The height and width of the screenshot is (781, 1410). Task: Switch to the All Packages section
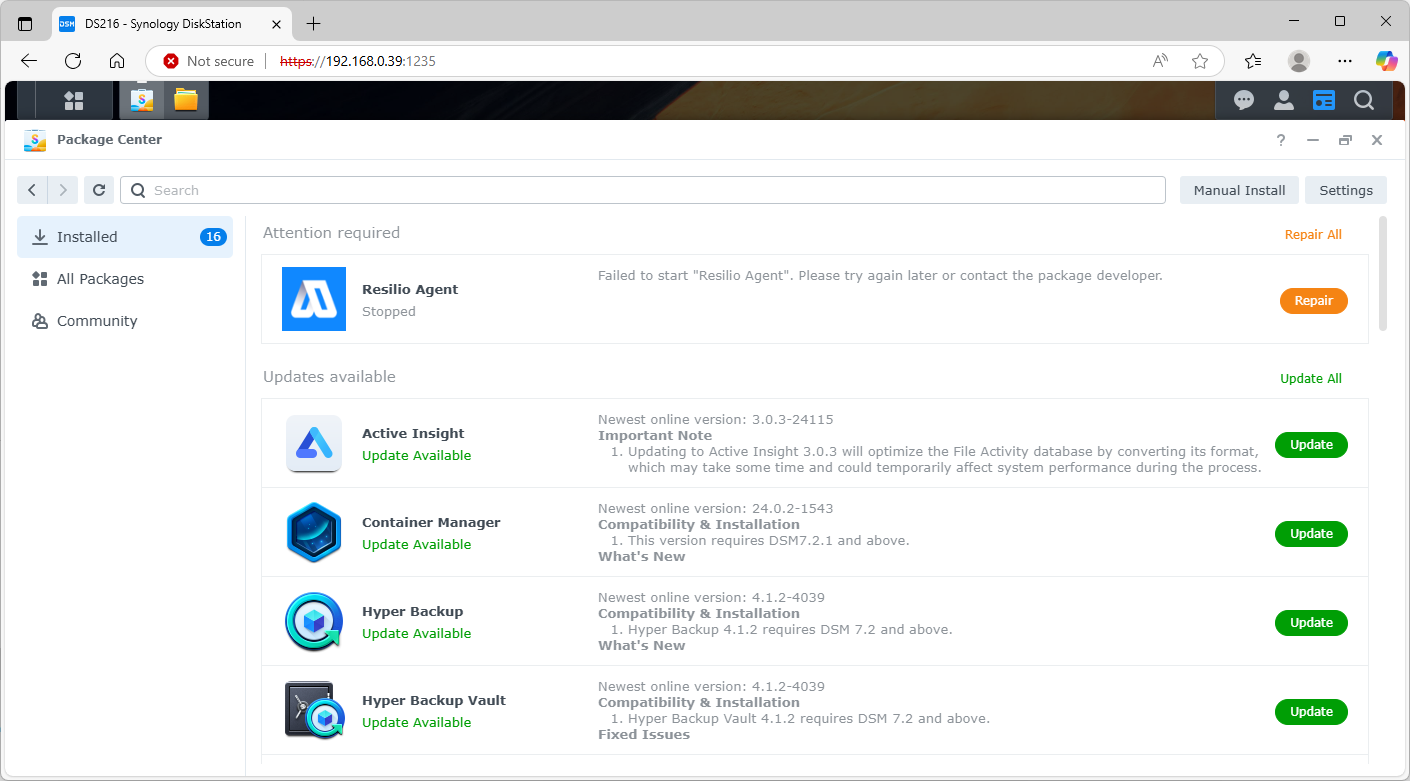click(x=100, y=279)
